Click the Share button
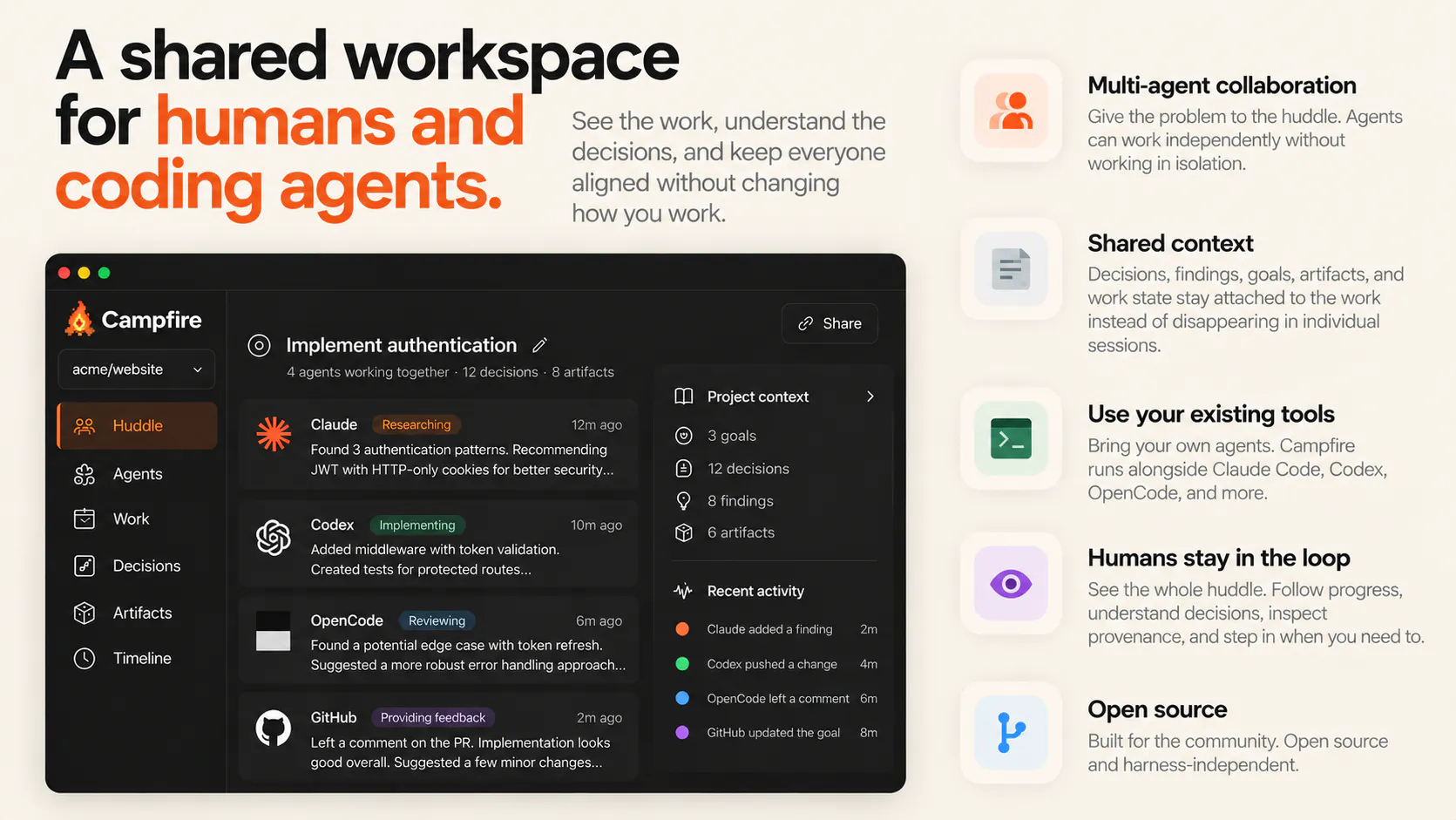This screenshot has width=1456, height=820. coord(830,323)
